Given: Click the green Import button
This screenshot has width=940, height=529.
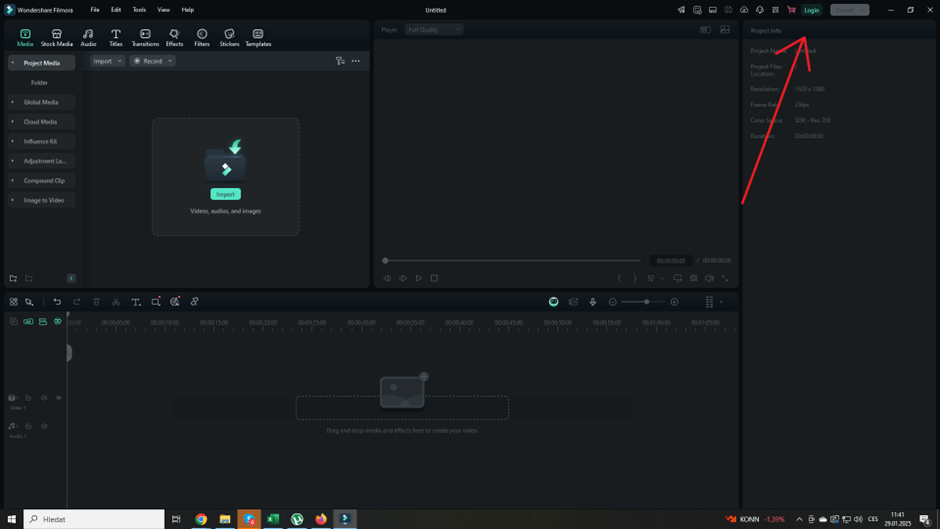Looking at the screenshot, I should pyautogui.click(x=225, y=194).
